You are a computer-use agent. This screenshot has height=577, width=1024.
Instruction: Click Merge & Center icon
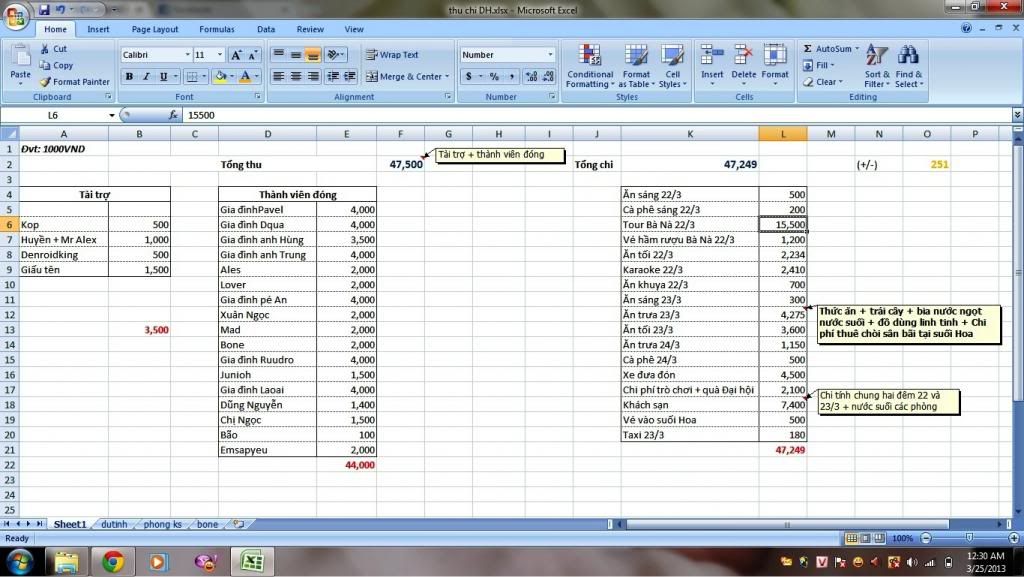click(x=372, y=77)
